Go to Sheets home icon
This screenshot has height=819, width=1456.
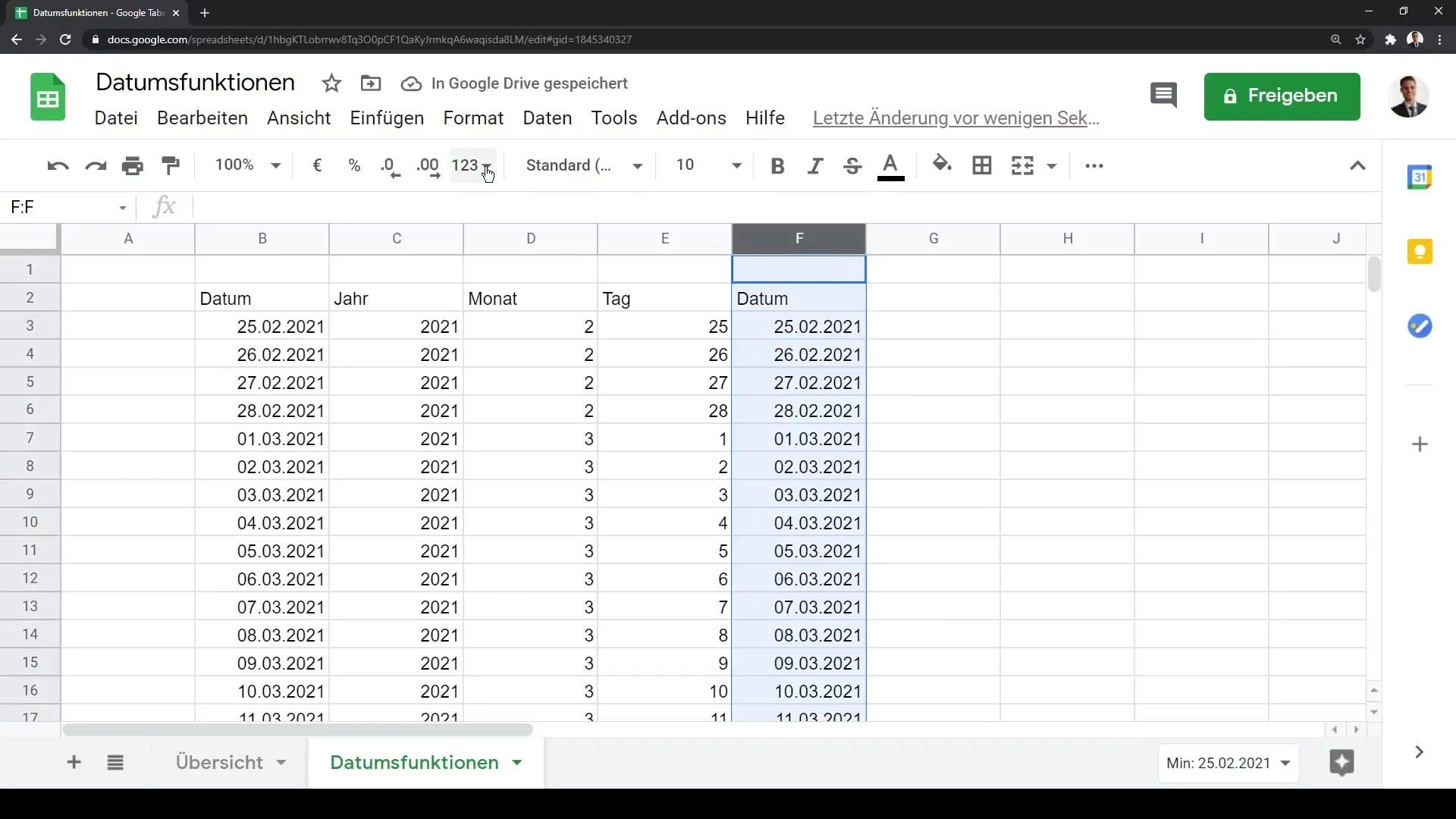48,97
